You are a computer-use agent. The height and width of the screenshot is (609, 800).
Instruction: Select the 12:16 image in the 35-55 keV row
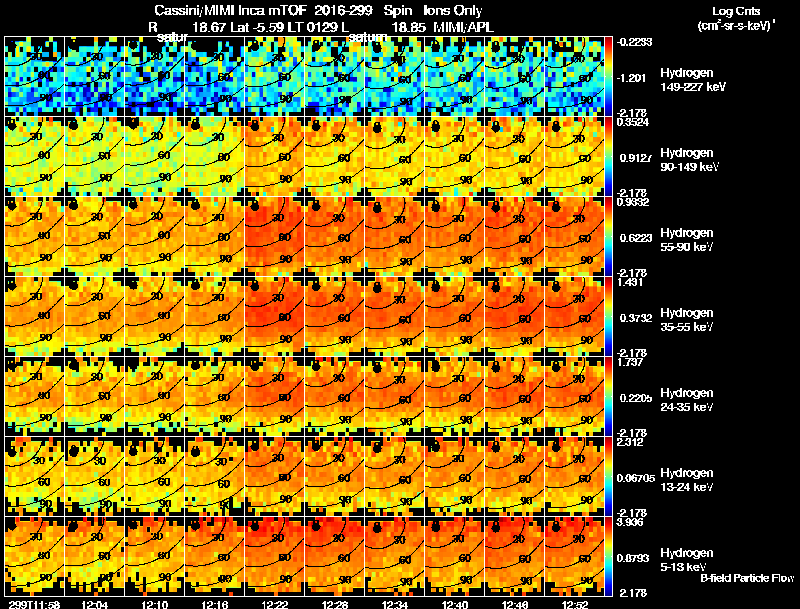(215, 317)
